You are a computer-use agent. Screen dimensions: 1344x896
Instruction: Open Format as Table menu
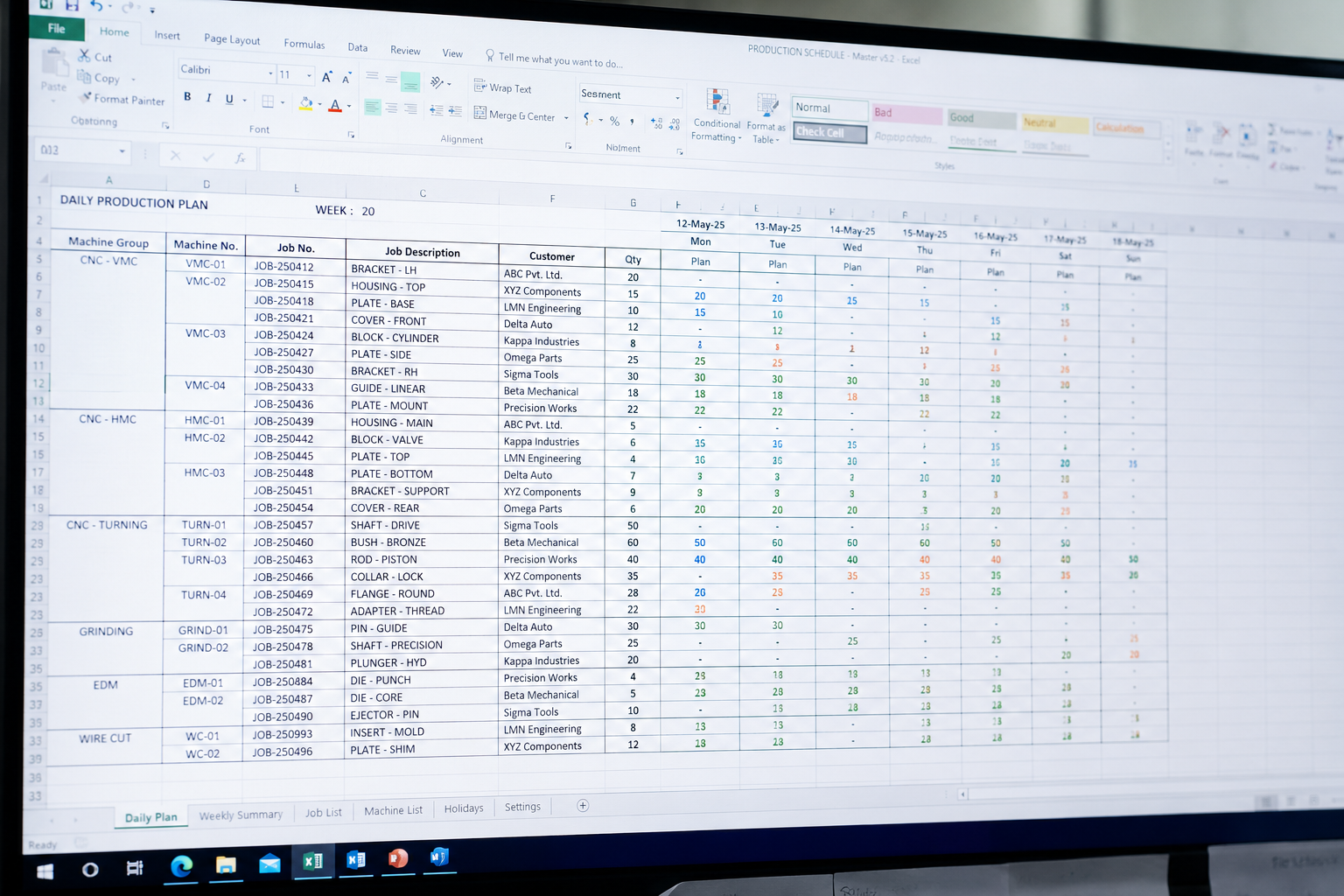766,119
